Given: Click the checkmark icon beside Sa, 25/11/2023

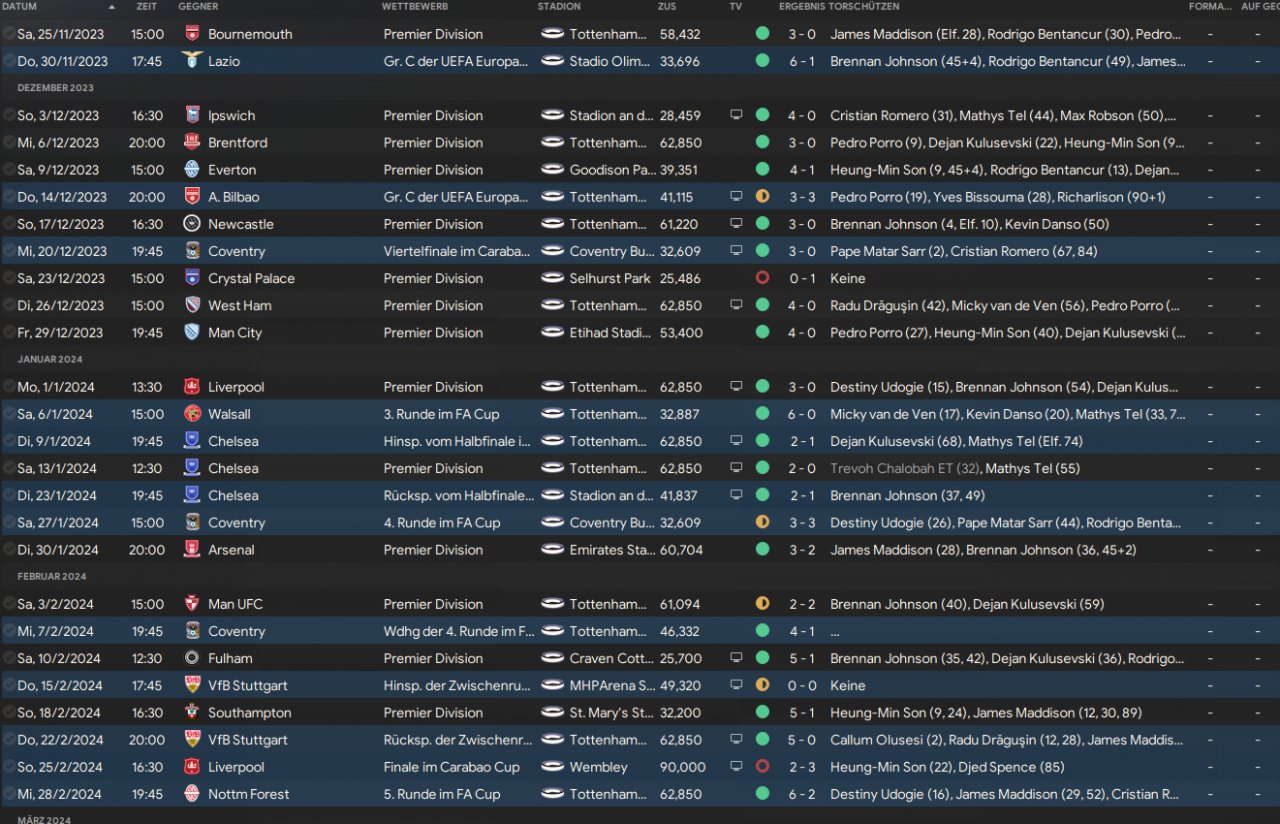Looking at the screenshot, I should click(x=9, y=34).
